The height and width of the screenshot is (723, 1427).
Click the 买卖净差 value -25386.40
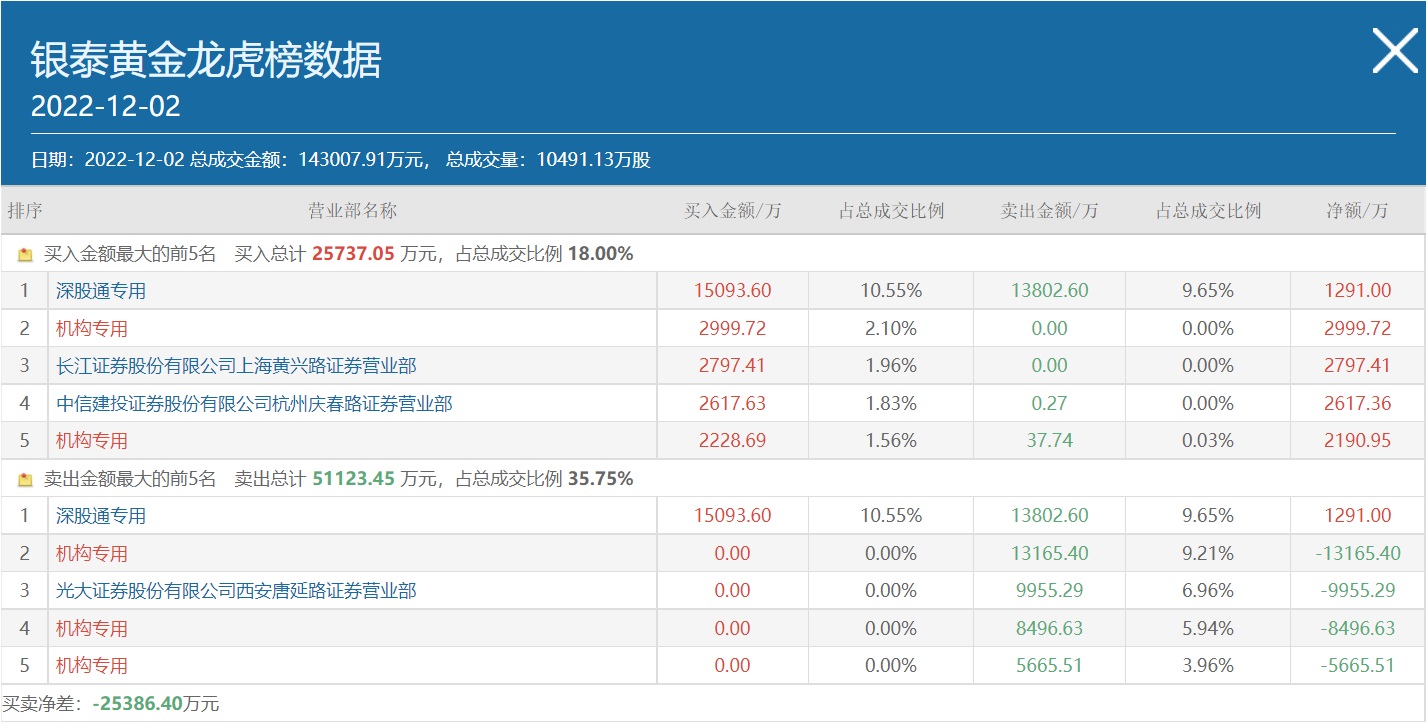[x=138, y=704]
